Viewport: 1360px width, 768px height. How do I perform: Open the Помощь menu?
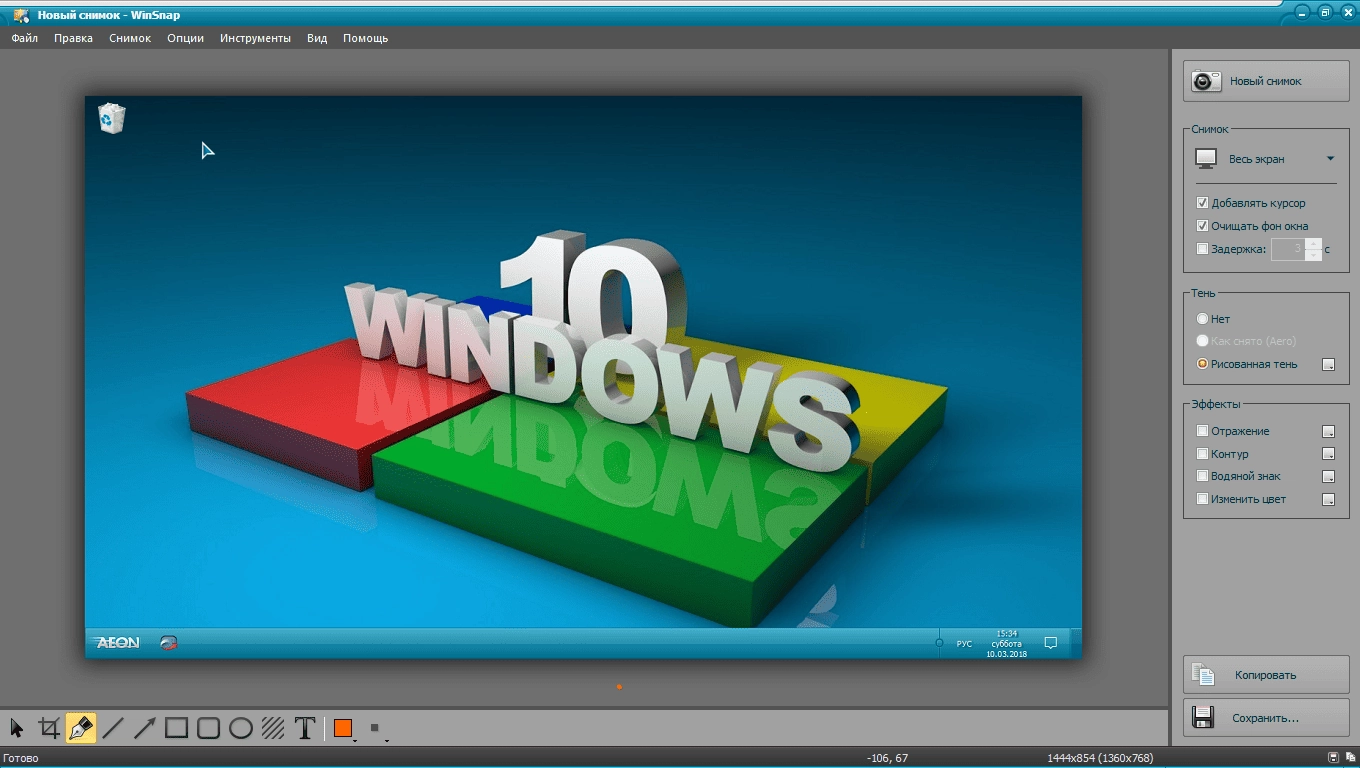coord(365,38)
